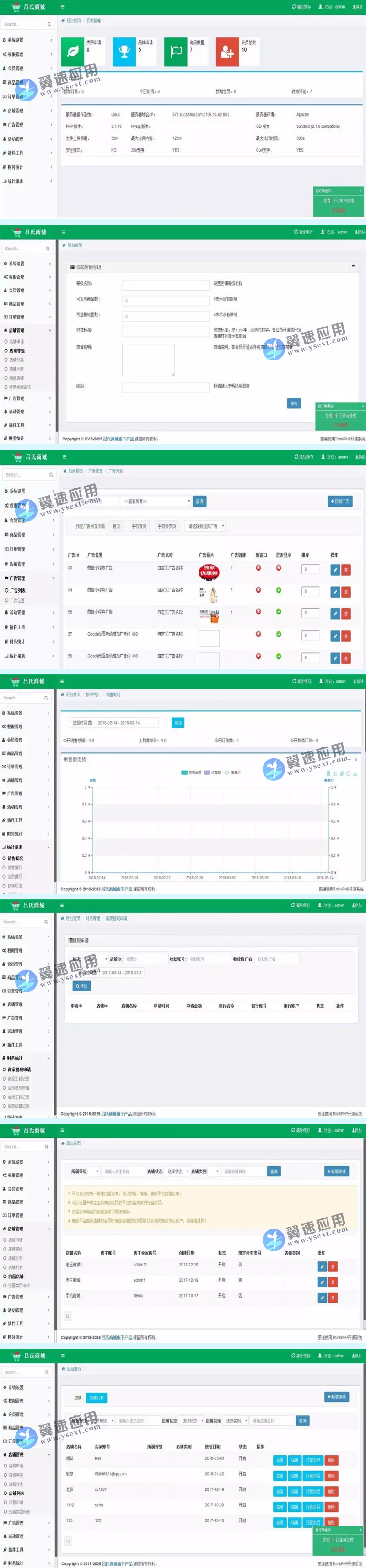Click hamburger menu icon on 广告列表 page header
Screen dimensions: 366x1568
tap(64, 456)
